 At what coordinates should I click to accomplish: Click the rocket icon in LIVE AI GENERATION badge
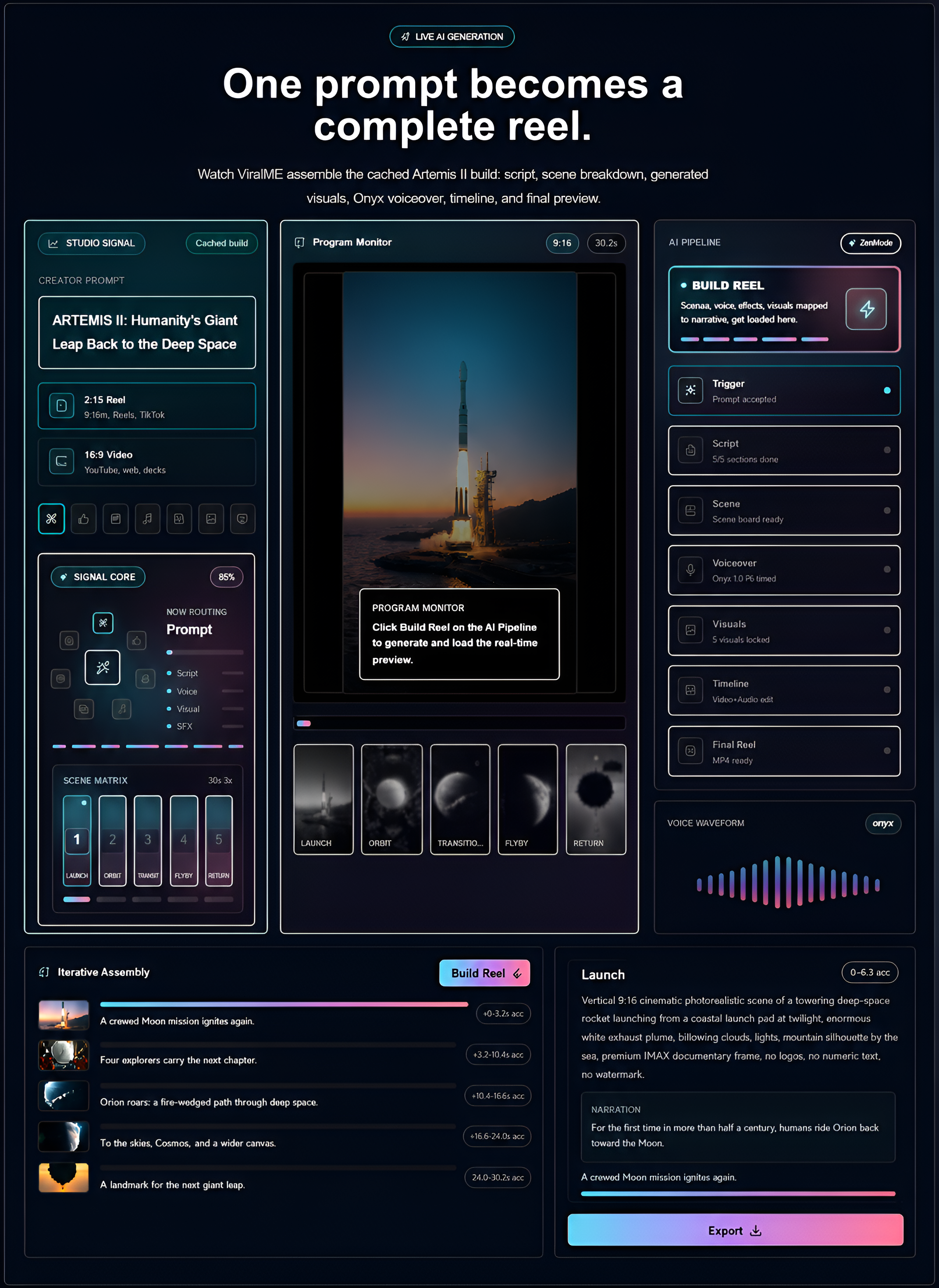click(x=405, y=36)
